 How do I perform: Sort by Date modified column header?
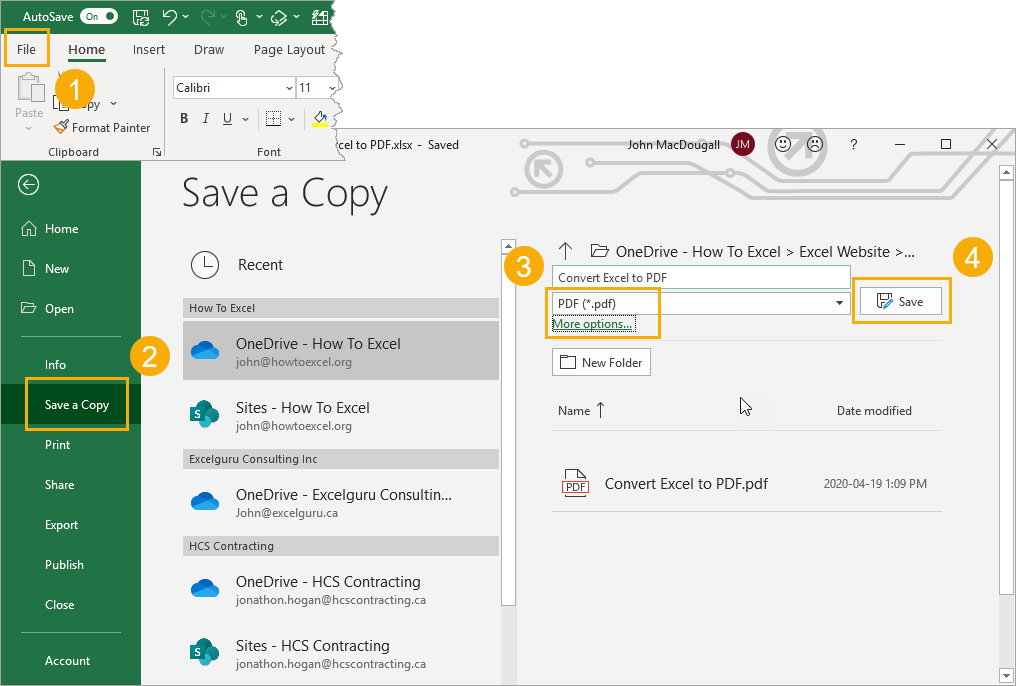[874, 411]
